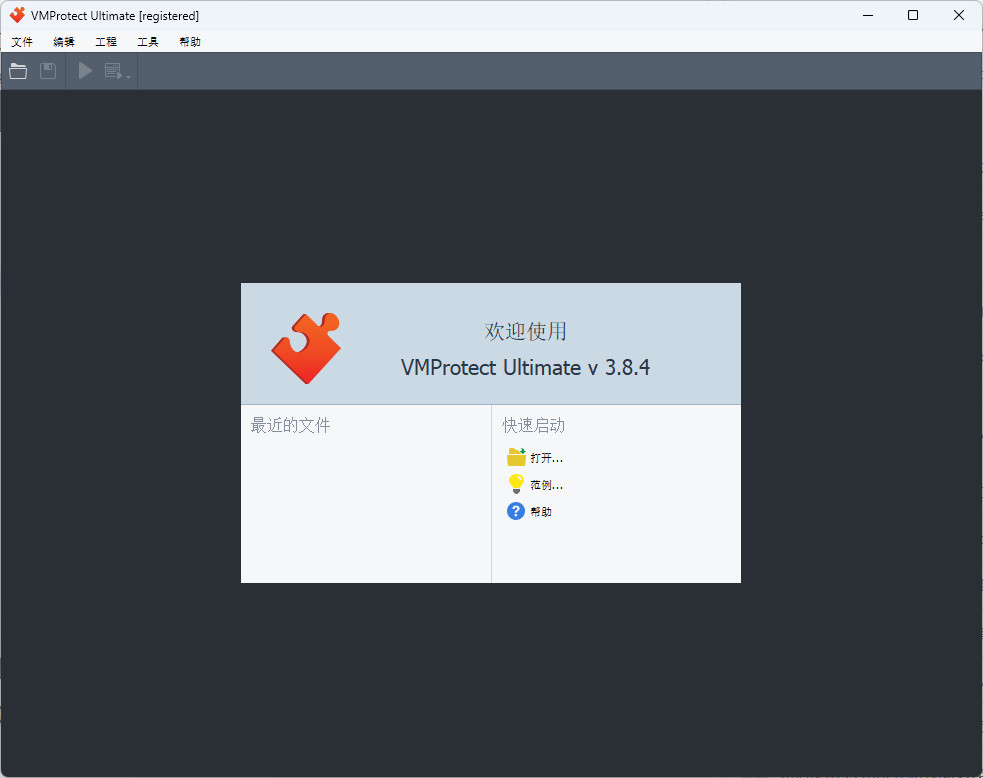983x778 pixels.
Task: Click the yellow folder icon beside 打开
Action: click(x=516, y=457)
